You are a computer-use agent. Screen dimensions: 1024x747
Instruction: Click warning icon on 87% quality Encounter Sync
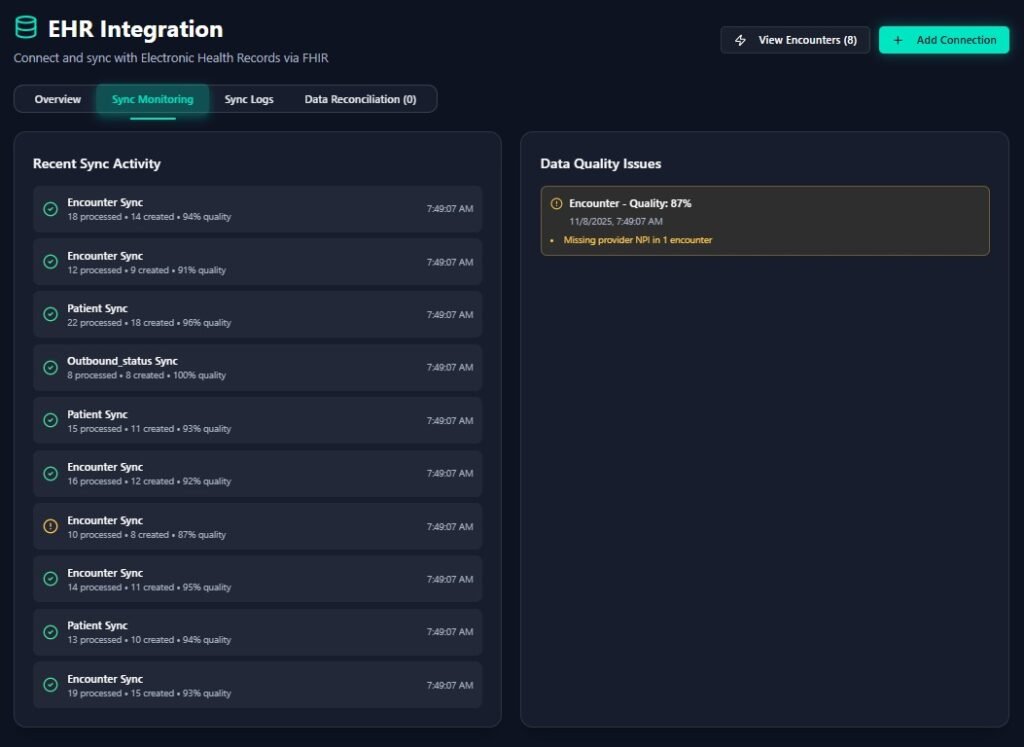[x=51, y=526]
